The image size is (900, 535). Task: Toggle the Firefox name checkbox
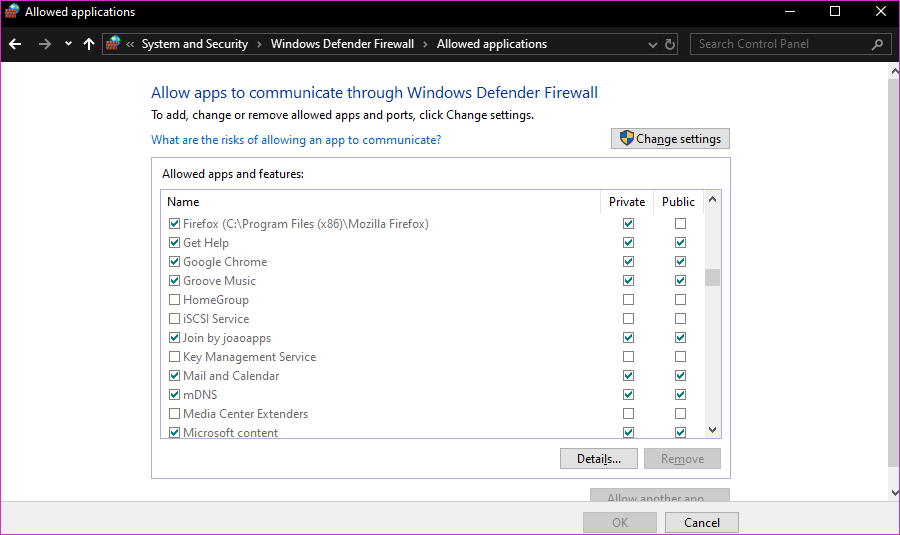tap(174, 223)
